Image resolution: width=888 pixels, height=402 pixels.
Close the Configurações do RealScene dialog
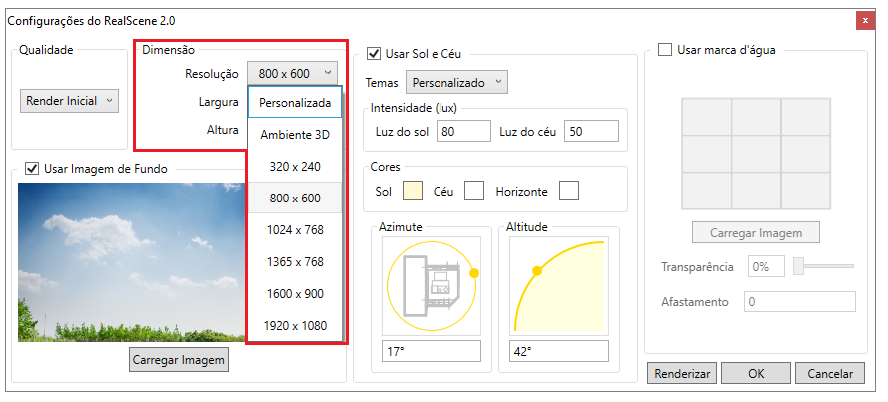tap(865, 21)
